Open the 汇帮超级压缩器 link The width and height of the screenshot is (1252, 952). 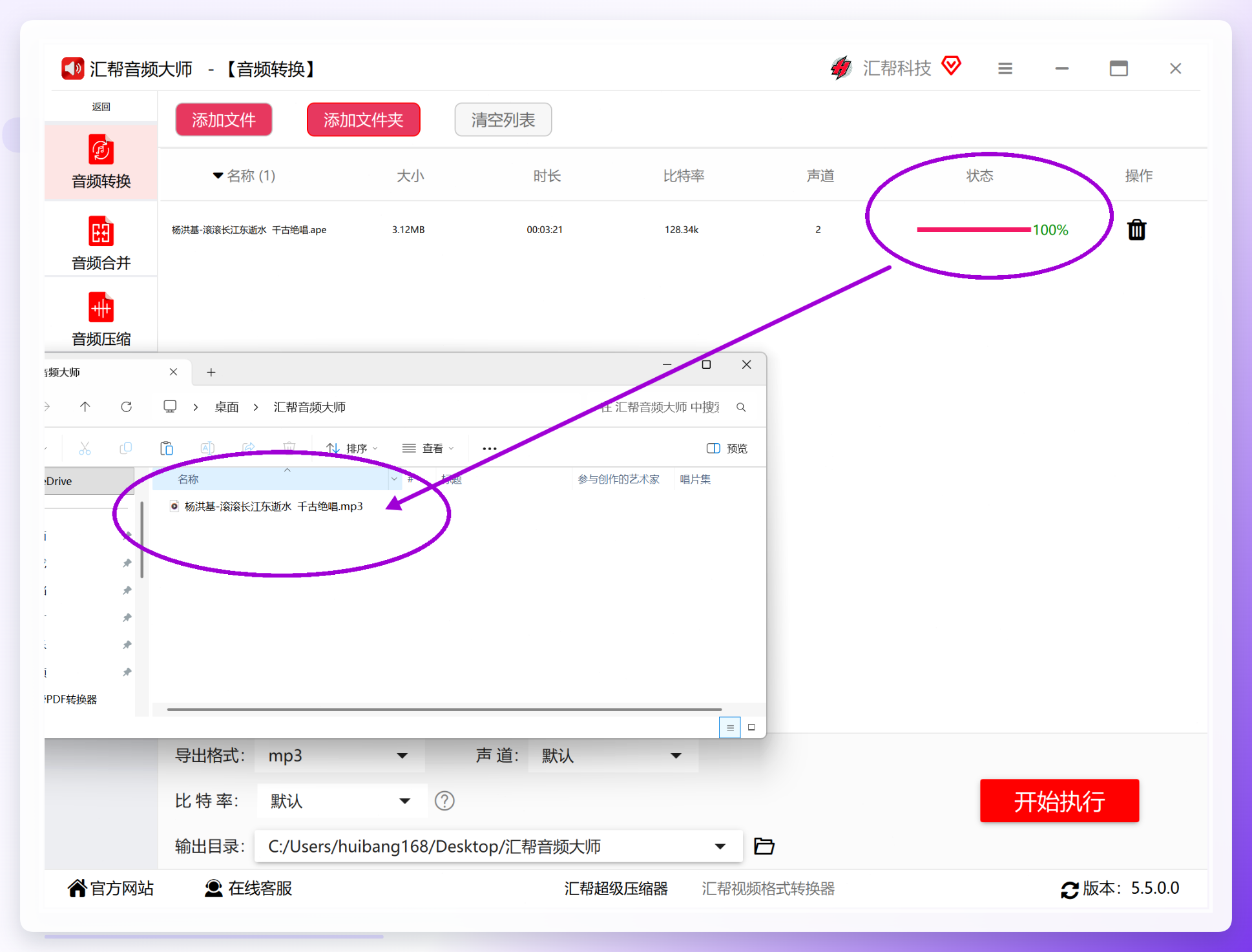click(x=616, y=889)
